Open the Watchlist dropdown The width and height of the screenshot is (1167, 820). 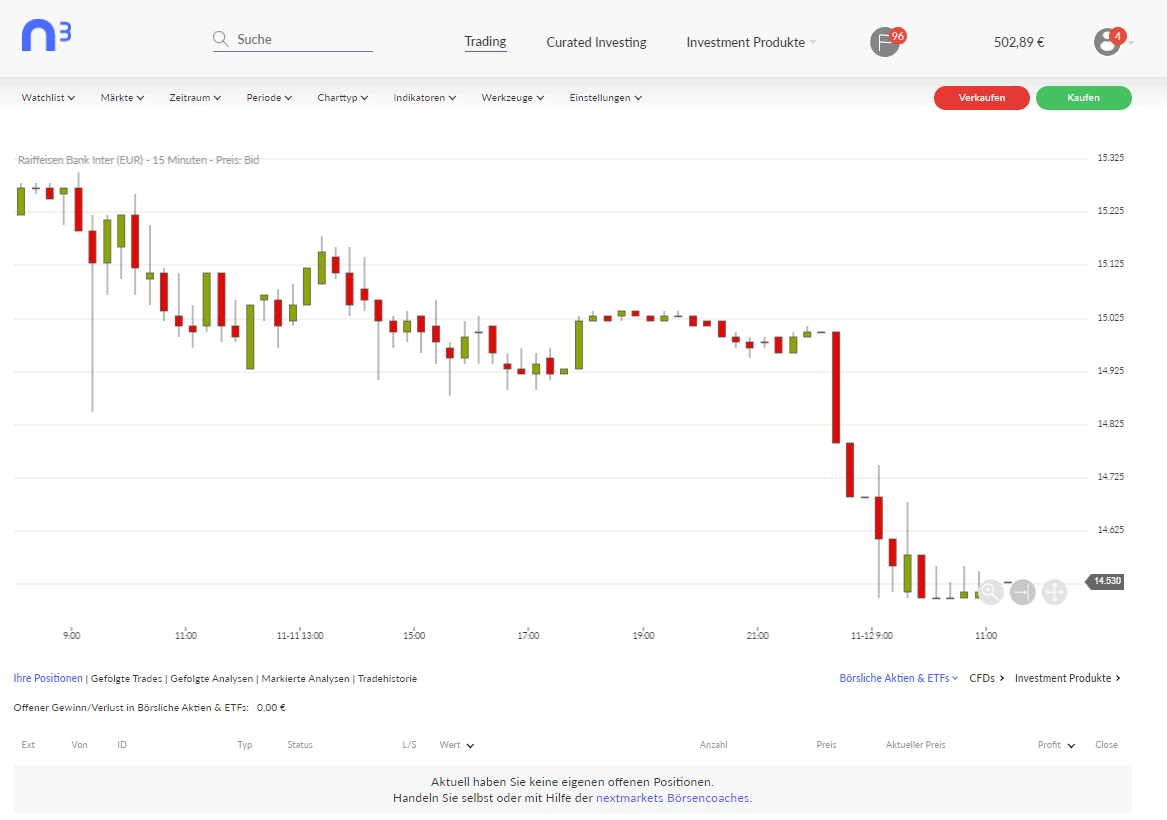point(48,97)
